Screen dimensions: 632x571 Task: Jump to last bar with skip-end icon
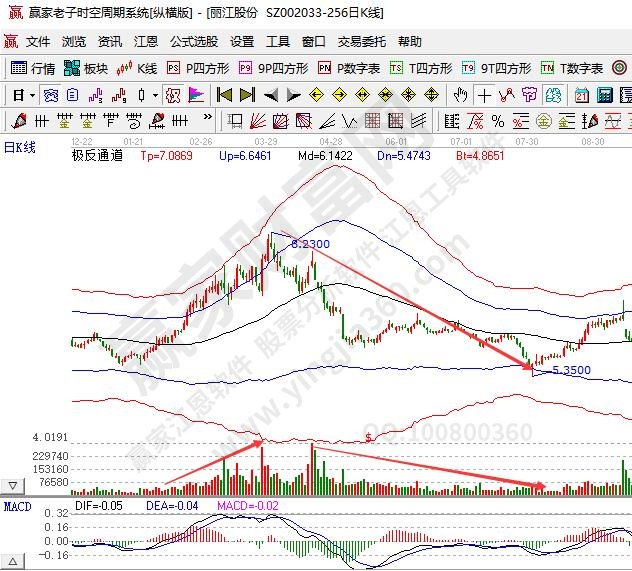click(x=247, y=95)
